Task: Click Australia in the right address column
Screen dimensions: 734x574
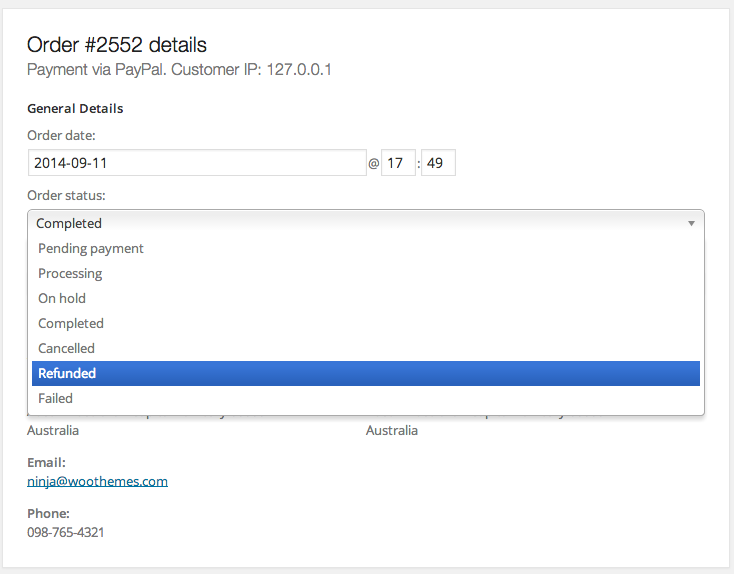Action: pyautogui.click(x=392, y=430)
